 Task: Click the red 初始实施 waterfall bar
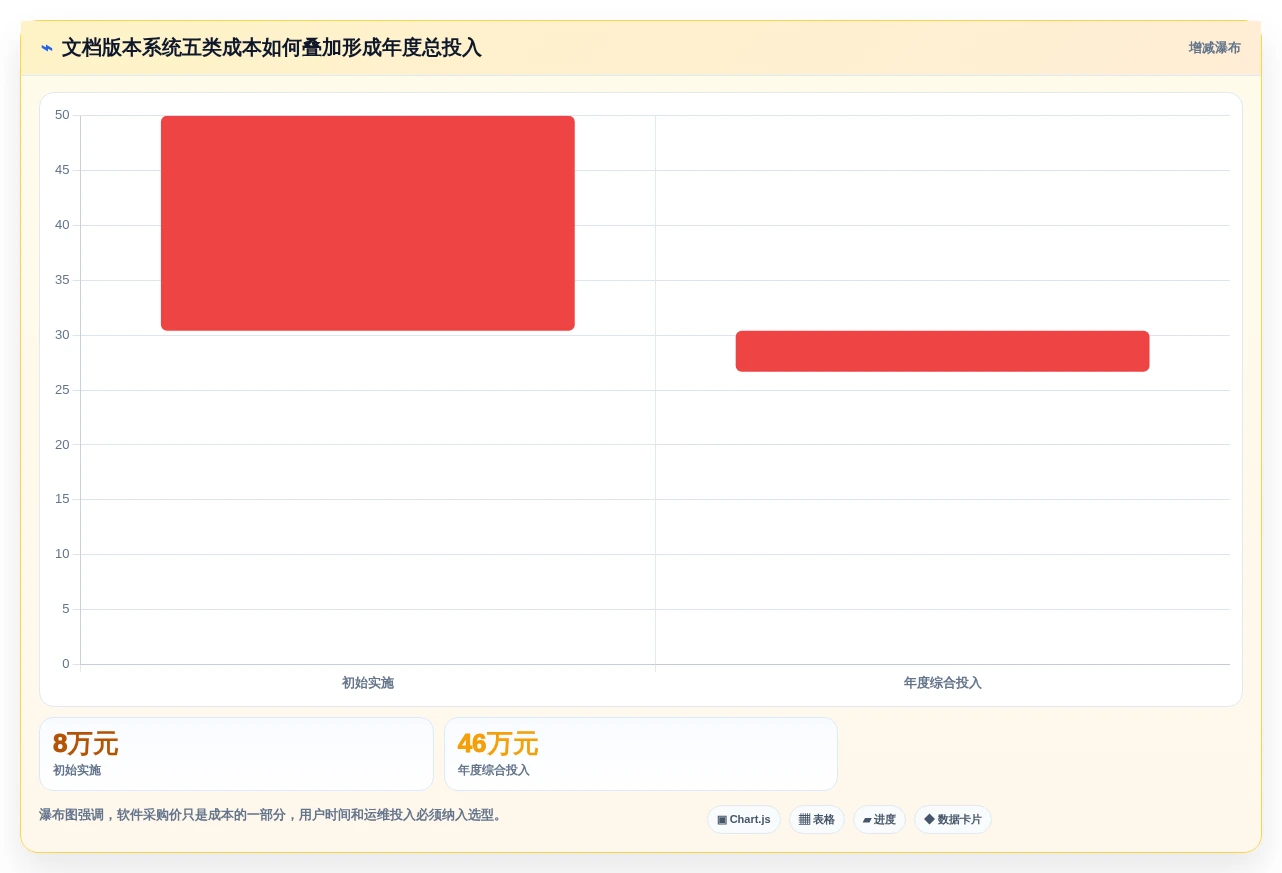368,223
